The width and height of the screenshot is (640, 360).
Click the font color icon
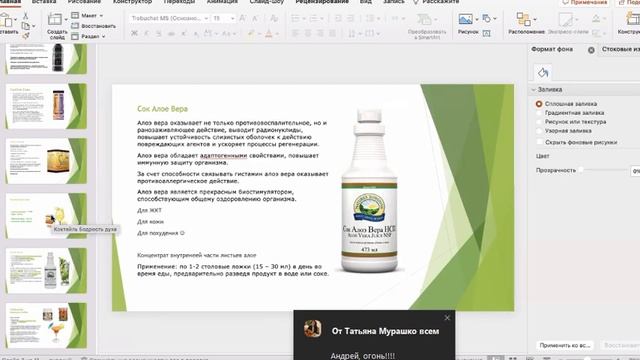tap(269, 34)
